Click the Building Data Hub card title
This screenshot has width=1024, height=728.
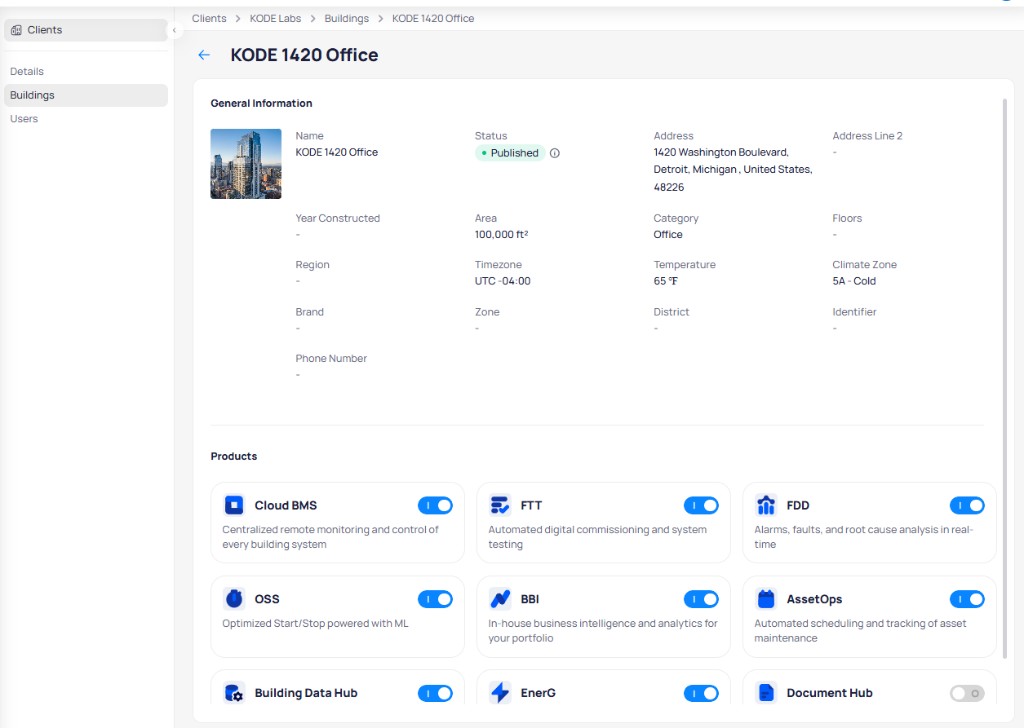pyautogui.click(x=306, y=693)
